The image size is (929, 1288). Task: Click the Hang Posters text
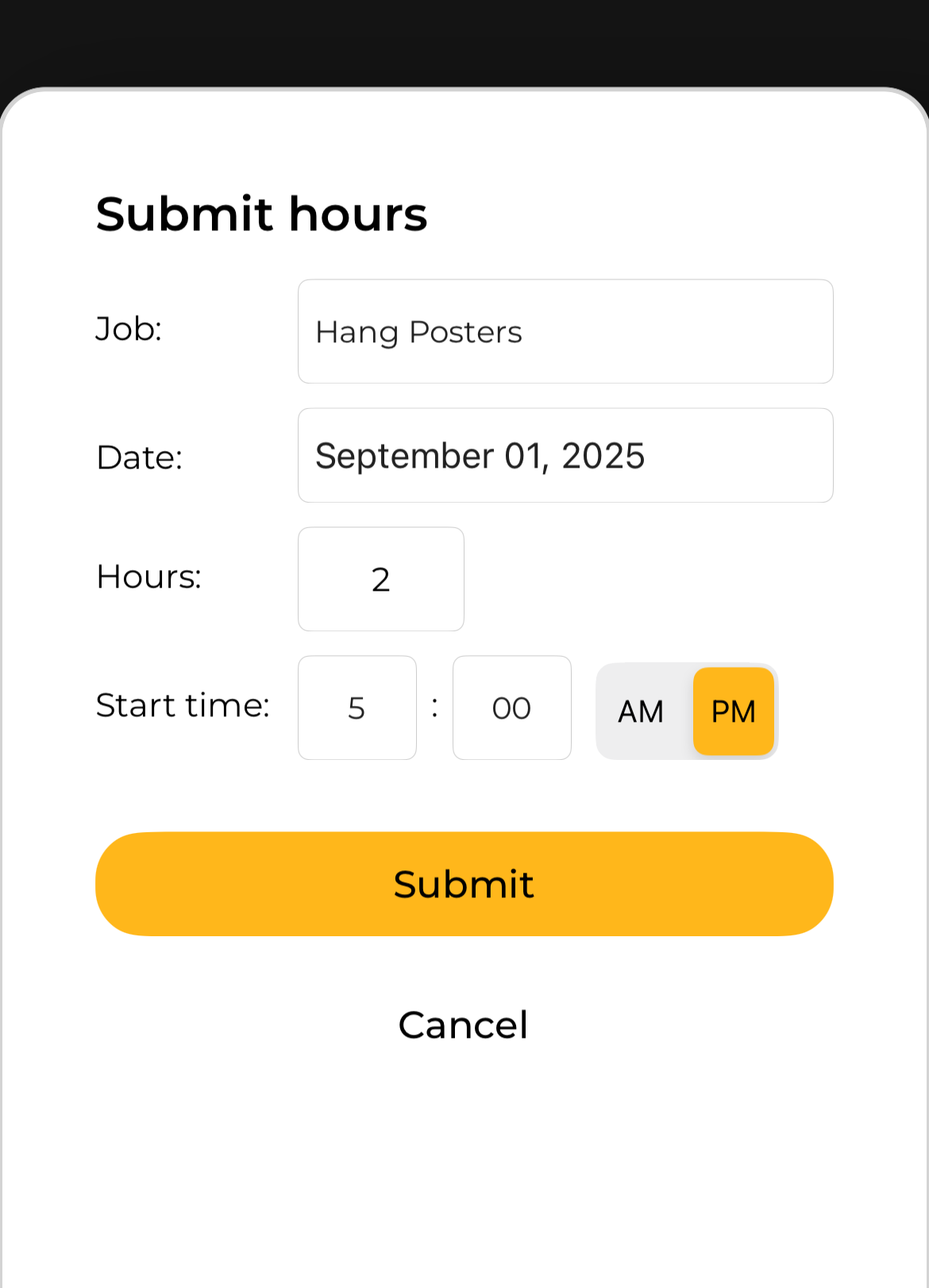click(x=419, y=333)
